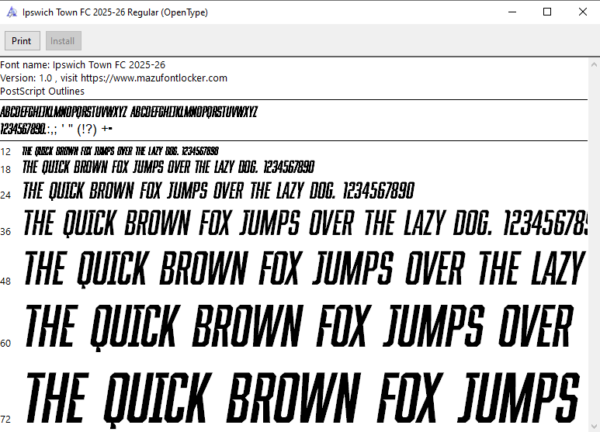Click the 'Font name: Ipswich Town FC 2025-26' line
The width and height of the screenshot is (600, 432).
tap(83, 65)
